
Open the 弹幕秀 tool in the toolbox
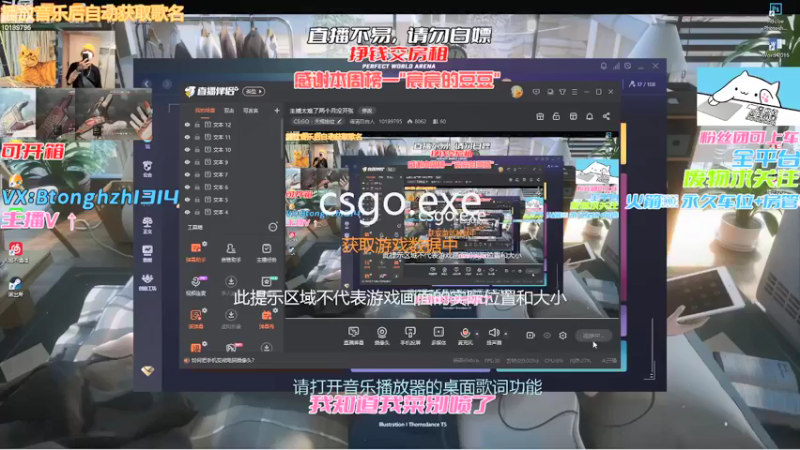coord(266,318)
